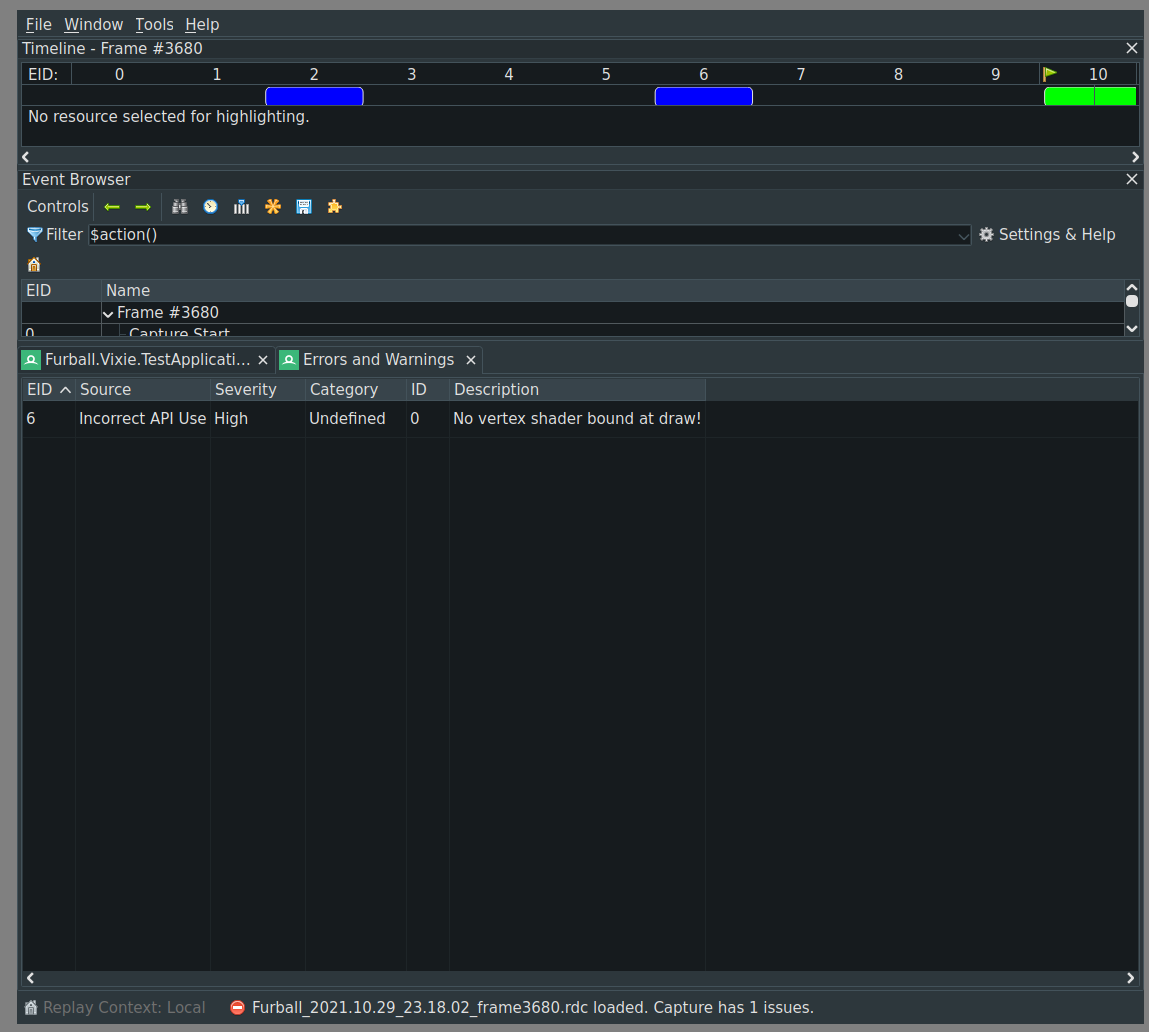Click event browser scrollbar down arrow
The height and width of the screenshot is (1032, 1149).
tap(1131, 329)
